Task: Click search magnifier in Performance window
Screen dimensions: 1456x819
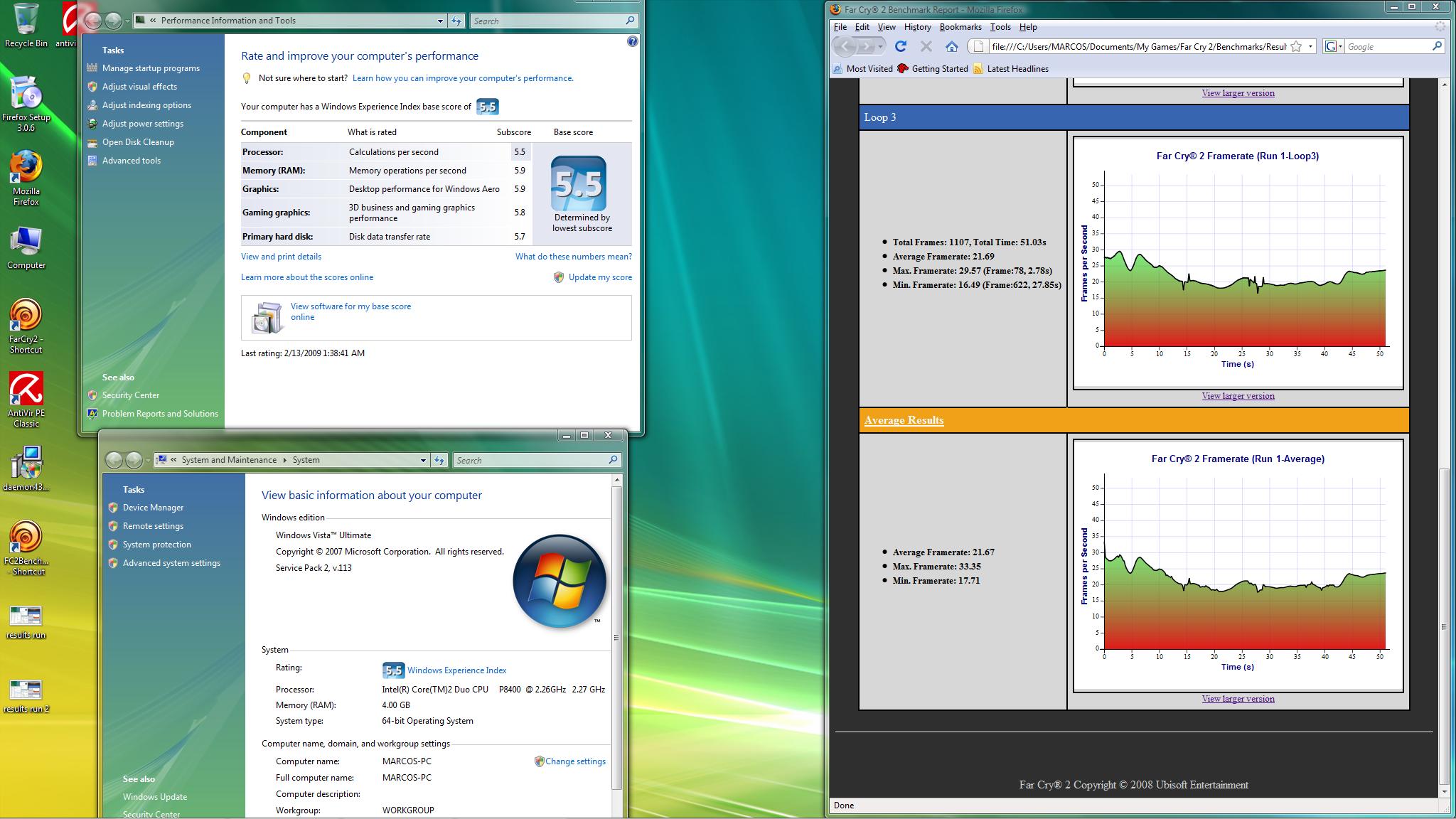Action: coord(630,21)
